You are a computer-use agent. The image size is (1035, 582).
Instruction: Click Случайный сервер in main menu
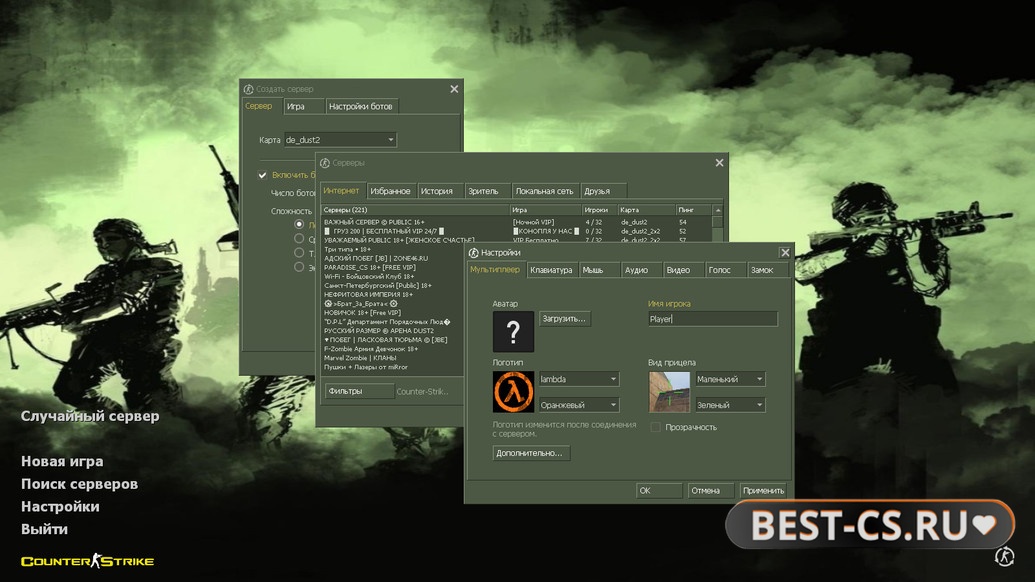point(90,416)
